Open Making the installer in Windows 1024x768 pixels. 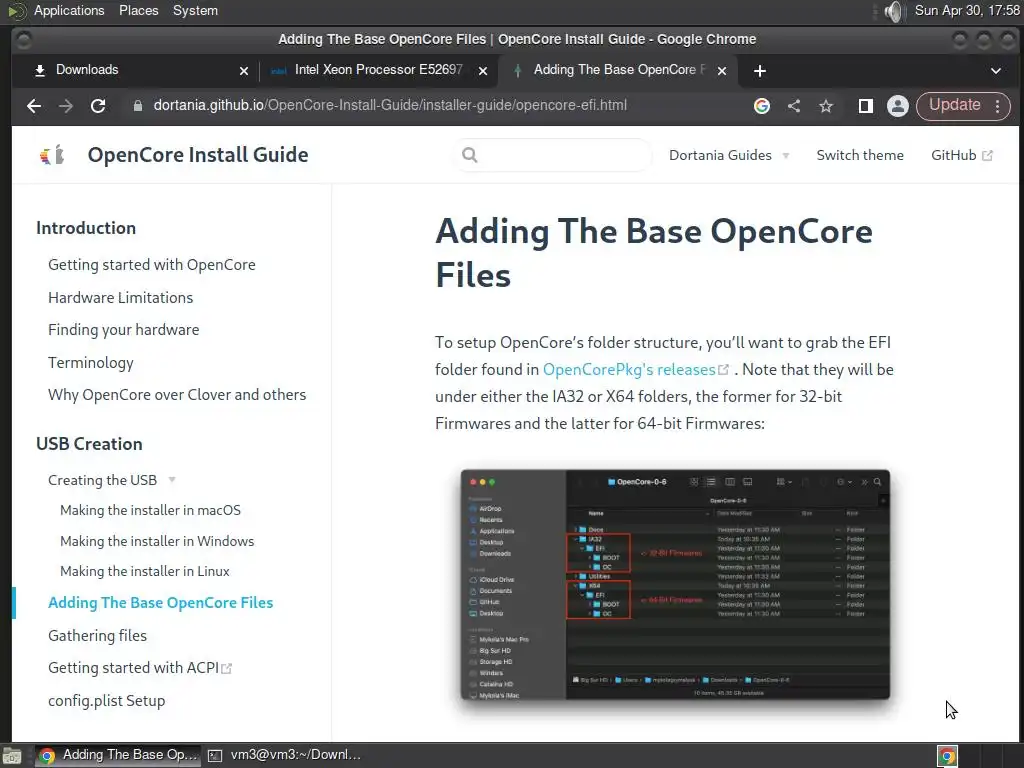pyautogui.click(x=157, y=541)
